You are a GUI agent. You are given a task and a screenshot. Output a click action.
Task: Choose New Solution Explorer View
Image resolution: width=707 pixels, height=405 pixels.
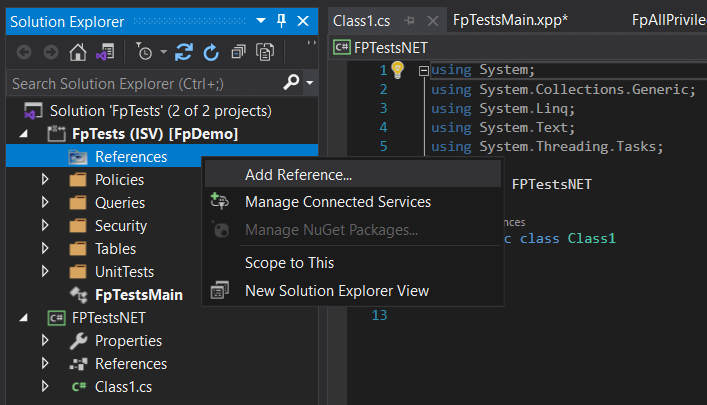tap(353, 291)
